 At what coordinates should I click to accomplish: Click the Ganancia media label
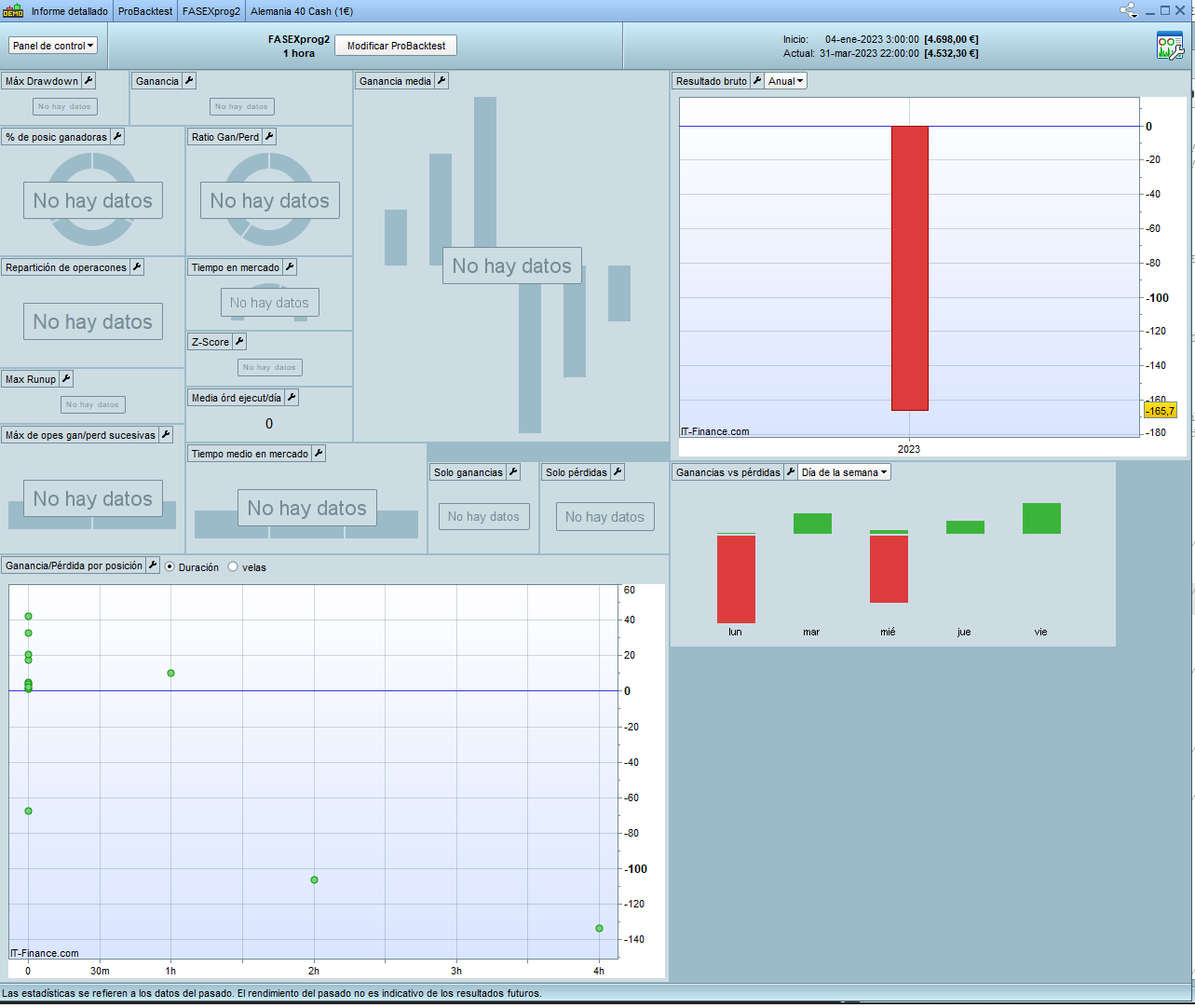(395, 81)
